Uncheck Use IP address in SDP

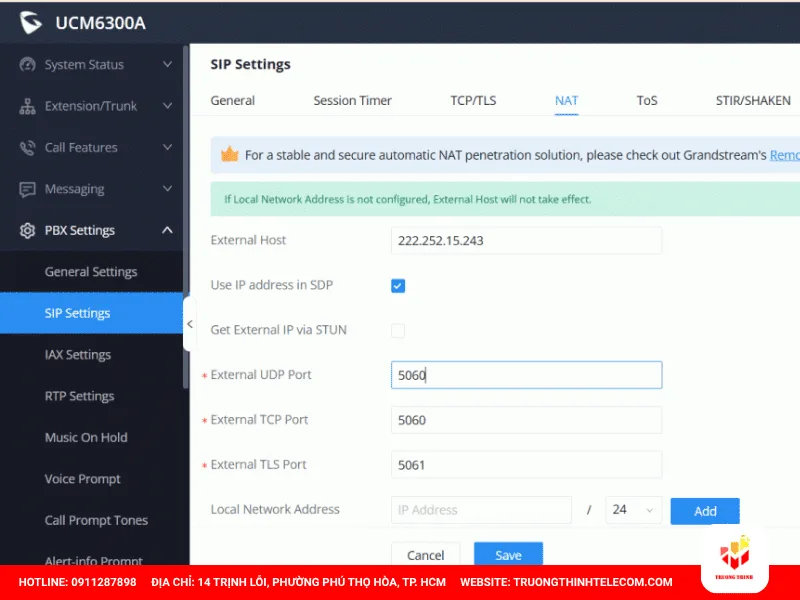(398, 286)
